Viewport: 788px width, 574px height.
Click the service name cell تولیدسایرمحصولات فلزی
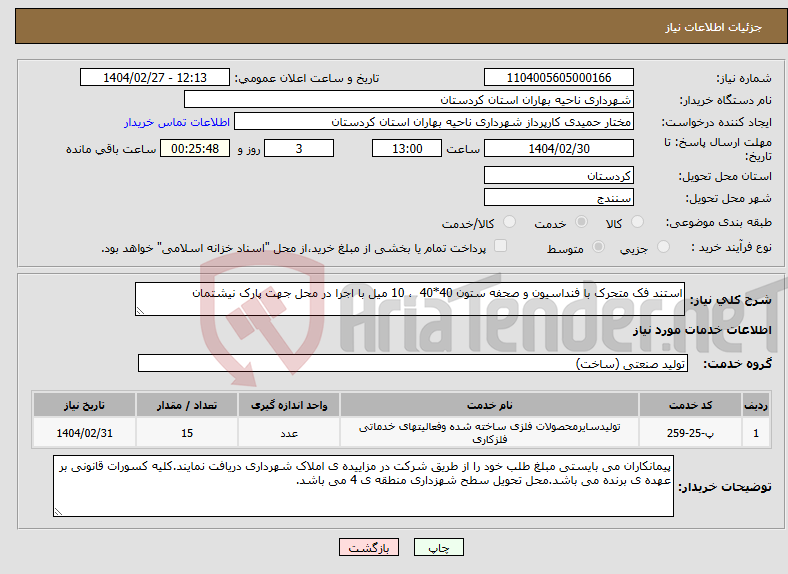489,432
